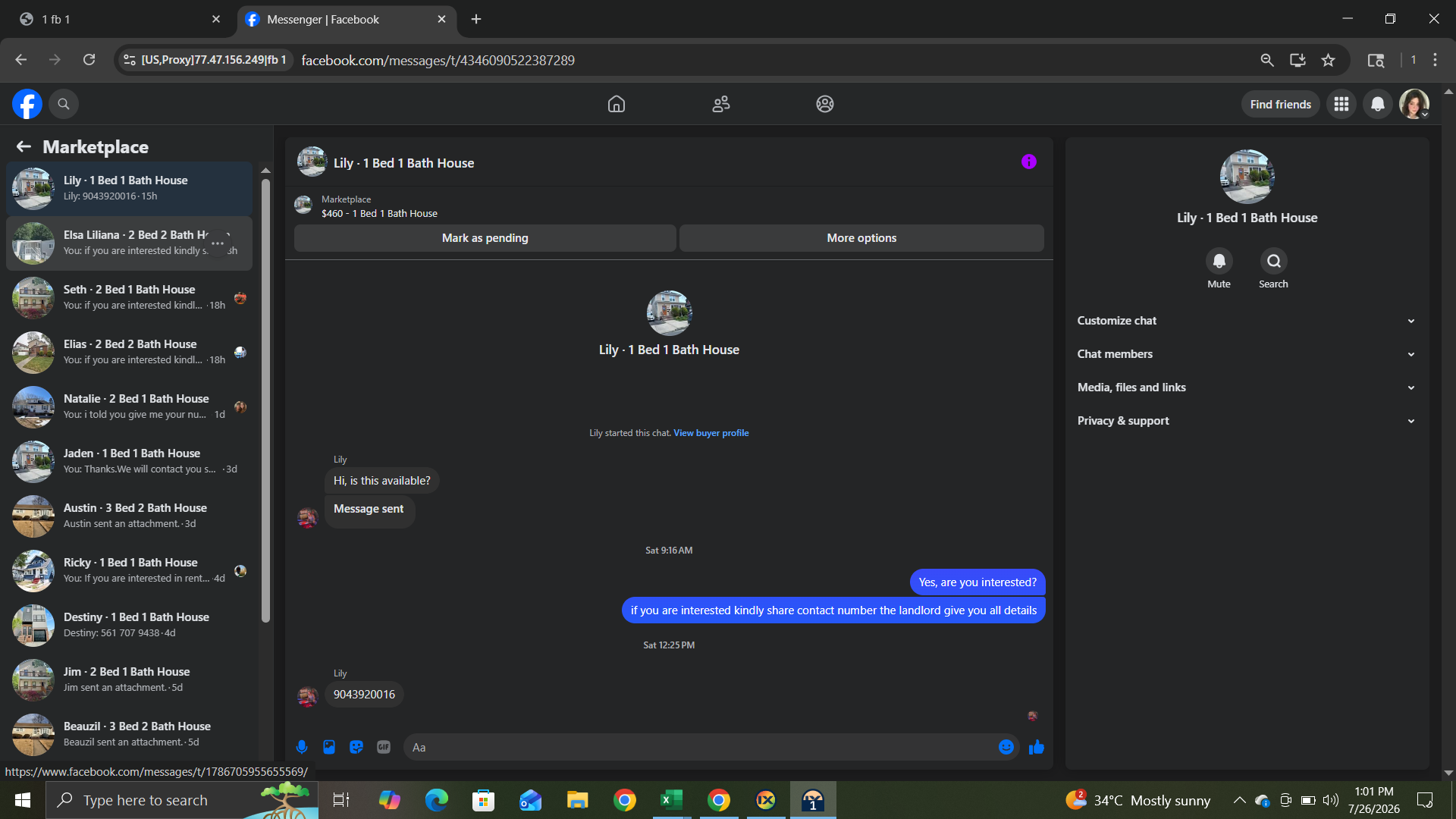Expand Media, files and links section
The image size is (1456, 819).
(1247, 388)
